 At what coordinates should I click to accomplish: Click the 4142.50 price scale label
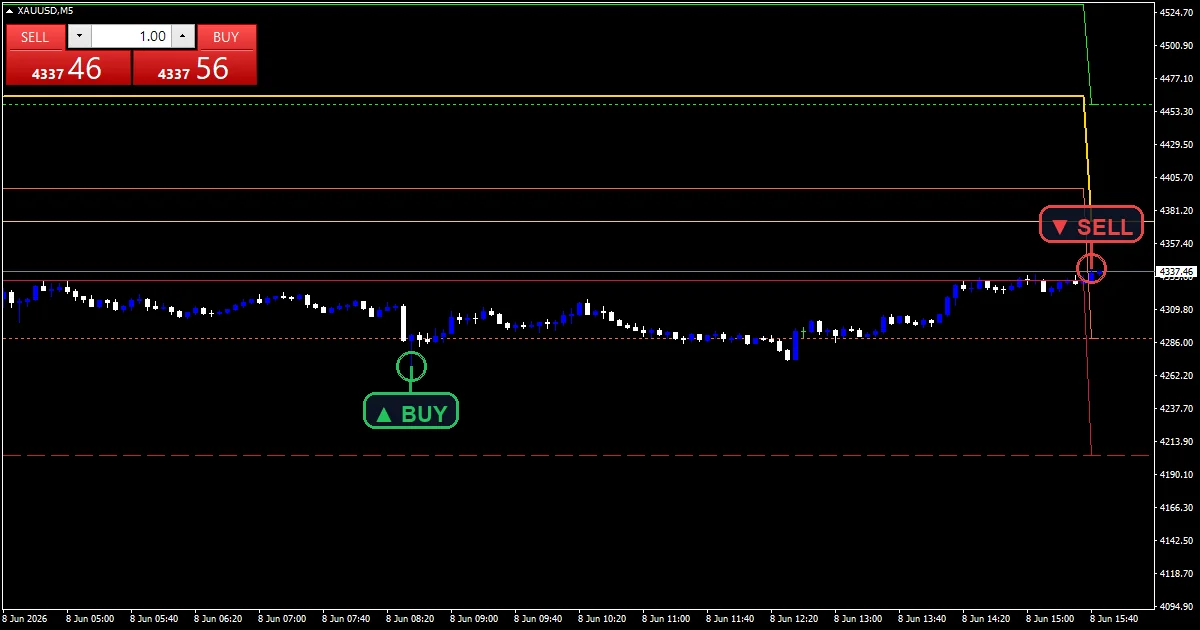coord(1174,541)
